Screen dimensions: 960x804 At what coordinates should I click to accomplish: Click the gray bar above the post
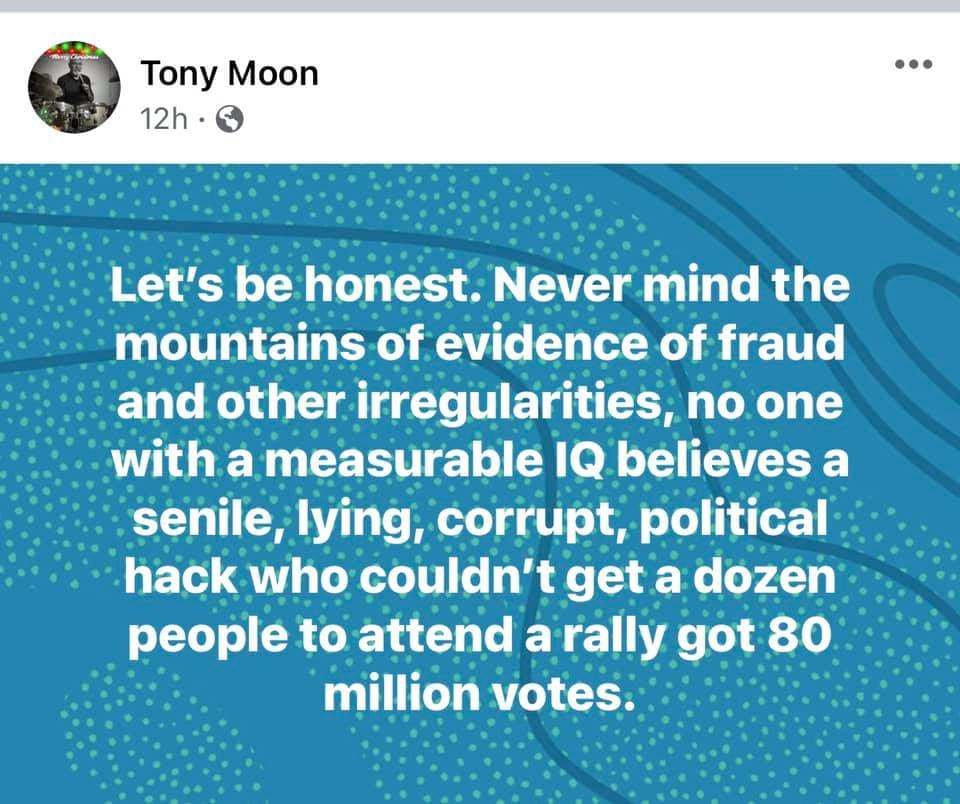tap(480, 5)
